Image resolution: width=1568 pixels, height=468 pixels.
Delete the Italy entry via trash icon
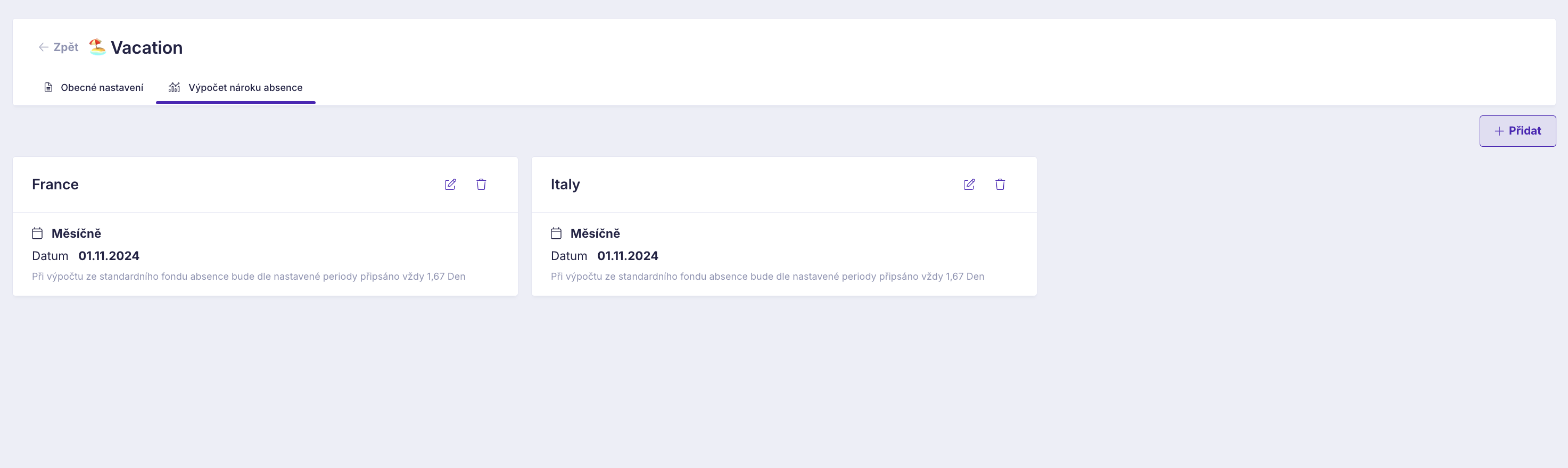pos(1000,185)
